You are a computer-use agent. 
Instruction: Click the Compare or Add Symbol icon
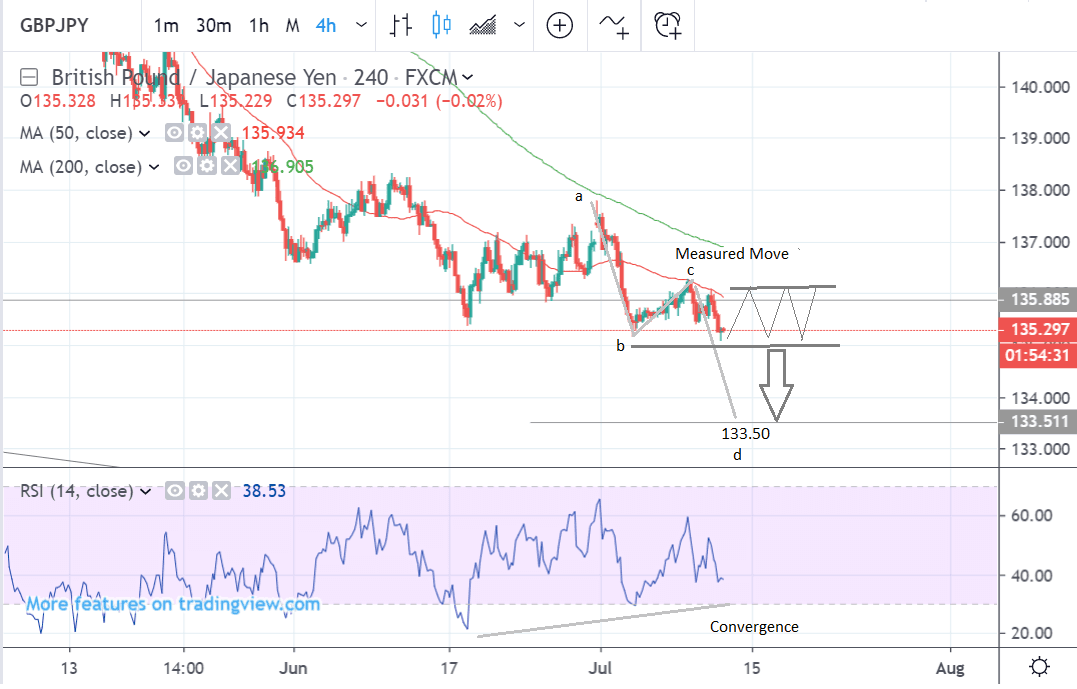(559, 25)
